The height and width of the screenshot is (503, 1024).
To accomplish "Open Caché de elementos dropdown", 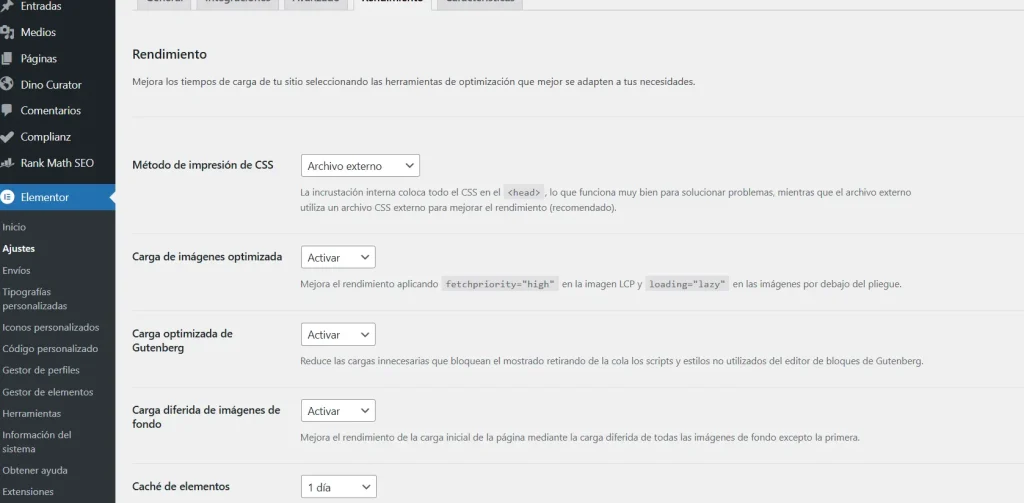I will 338,487.
